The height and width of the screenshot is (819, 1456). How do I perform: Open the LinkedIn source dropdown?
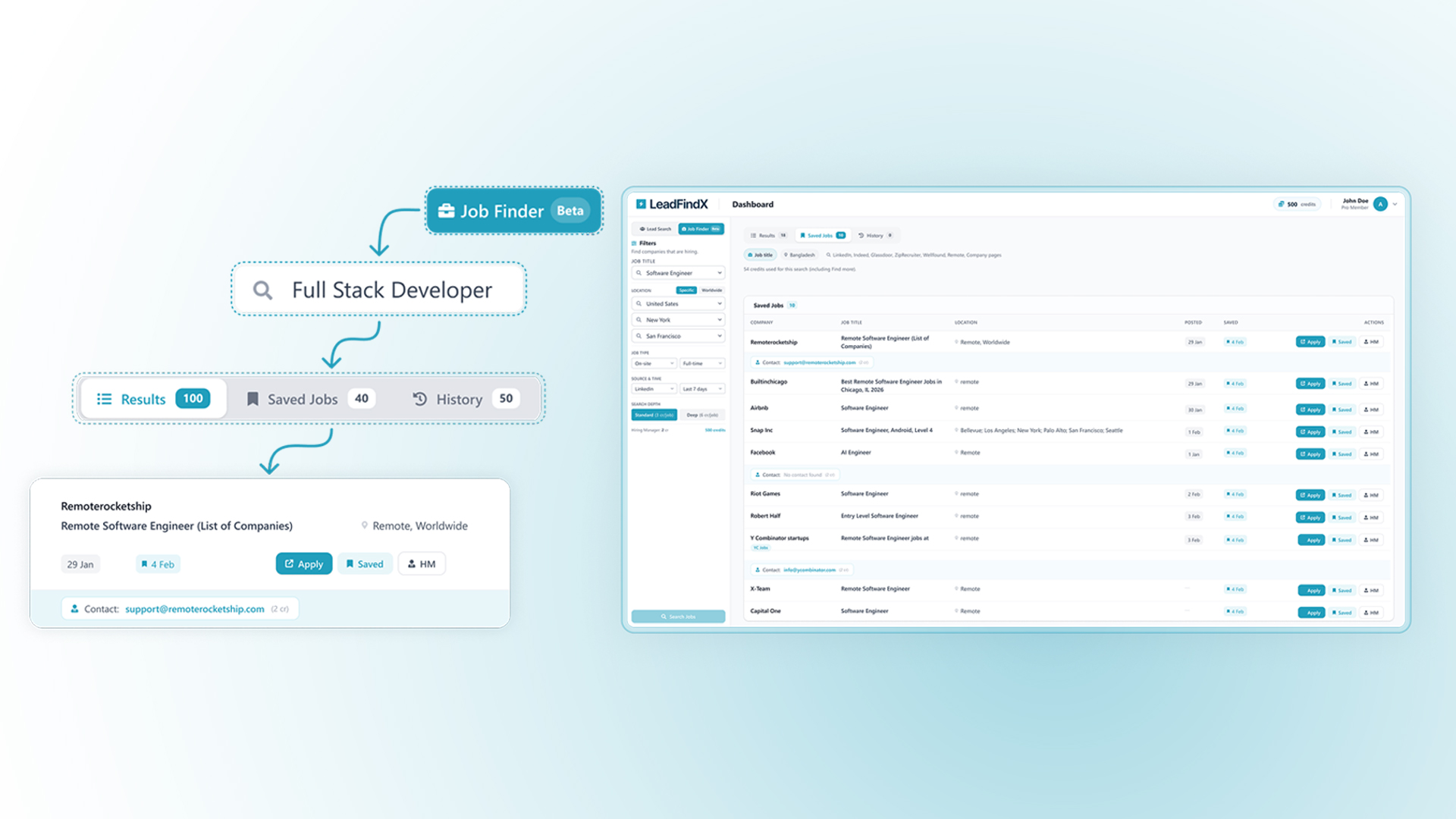pyautogui.click(x=654, y=389)
